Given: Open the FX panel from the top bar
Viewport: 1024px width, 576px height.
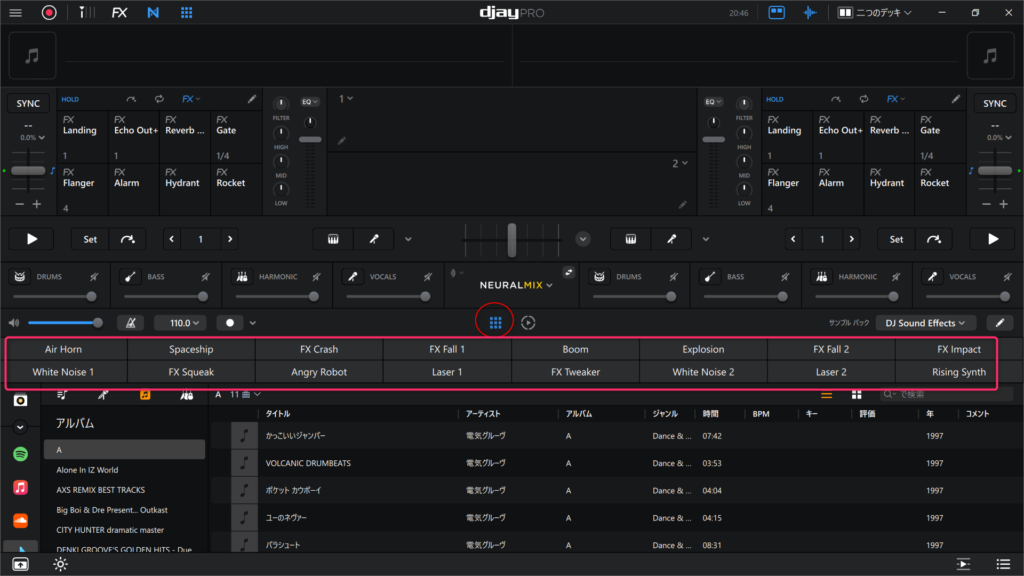Looking at the screenshot, I should pos(119,13).
